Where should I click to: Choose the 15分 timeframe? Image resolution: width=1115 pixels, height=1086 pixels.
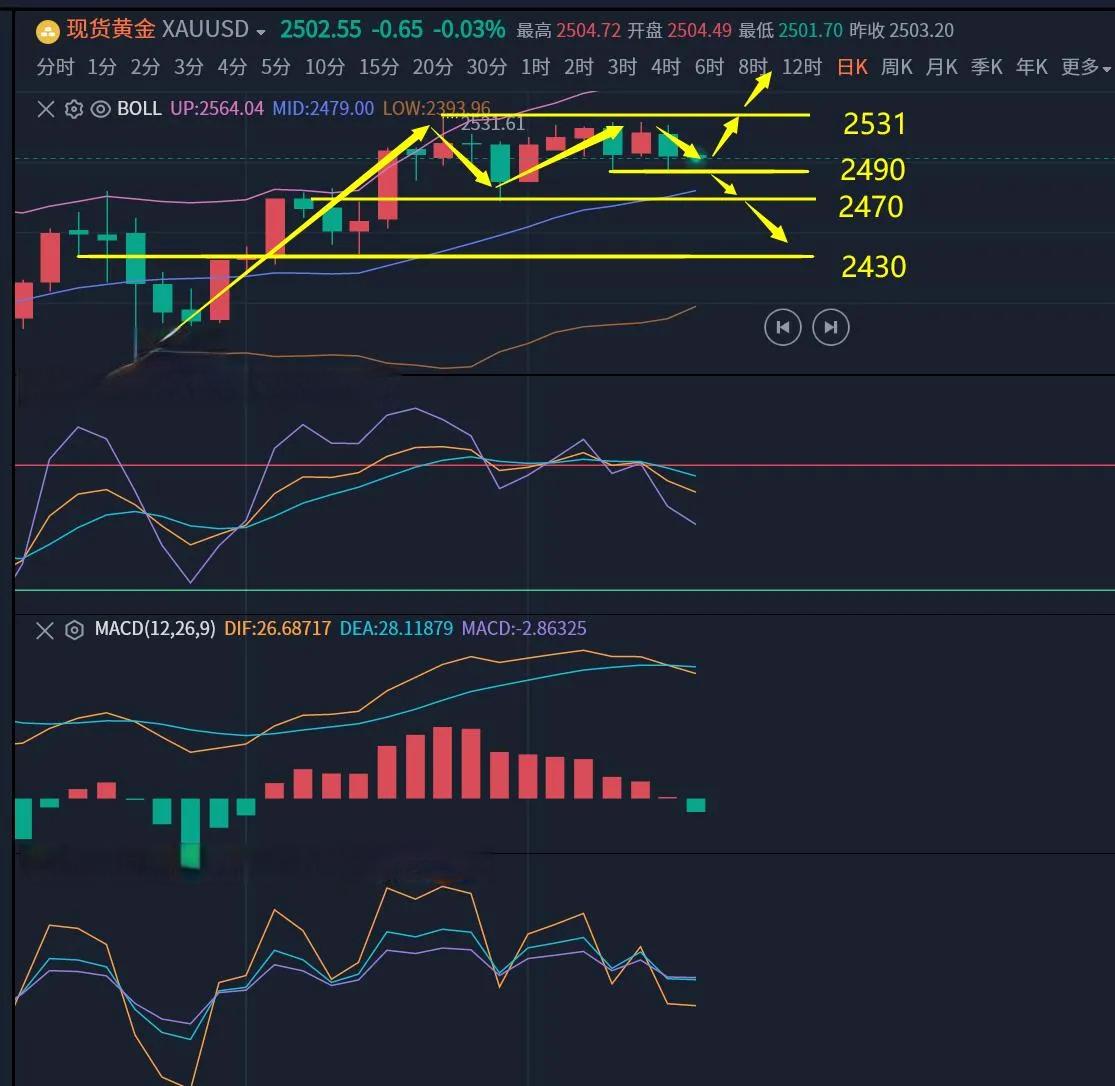pyautogui.click(x=378, y=68)
